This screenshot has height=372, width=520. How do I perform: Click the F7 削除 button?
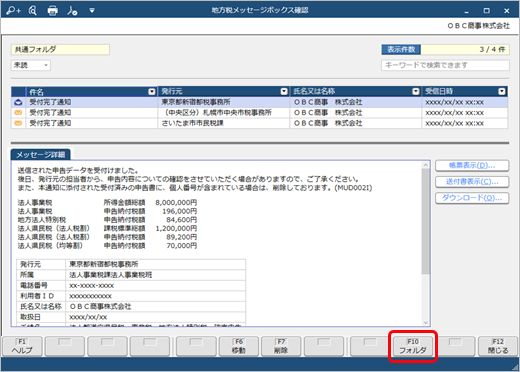click(281, 346)
